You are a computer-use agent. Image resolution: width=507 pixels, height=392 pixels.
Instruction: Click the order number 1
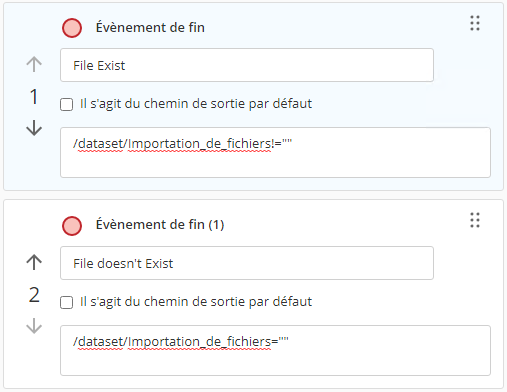click(x=34, y=97)
